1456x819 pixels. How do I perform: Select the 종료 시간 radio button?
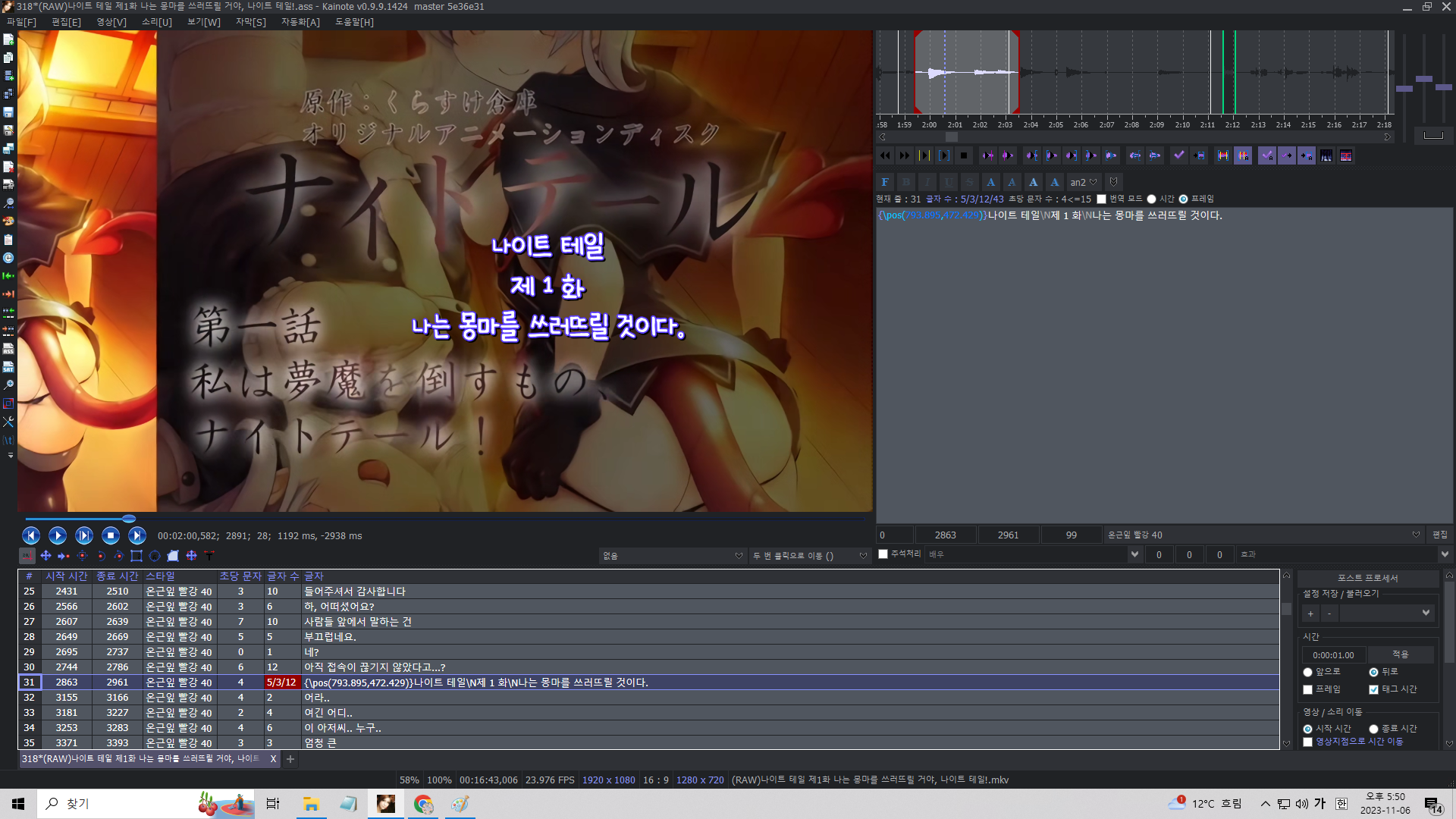[1373, 729]
